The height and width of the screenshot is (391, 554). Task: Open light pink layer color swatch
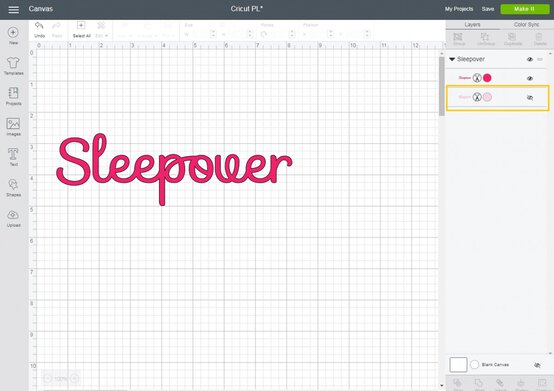point(487,97)
